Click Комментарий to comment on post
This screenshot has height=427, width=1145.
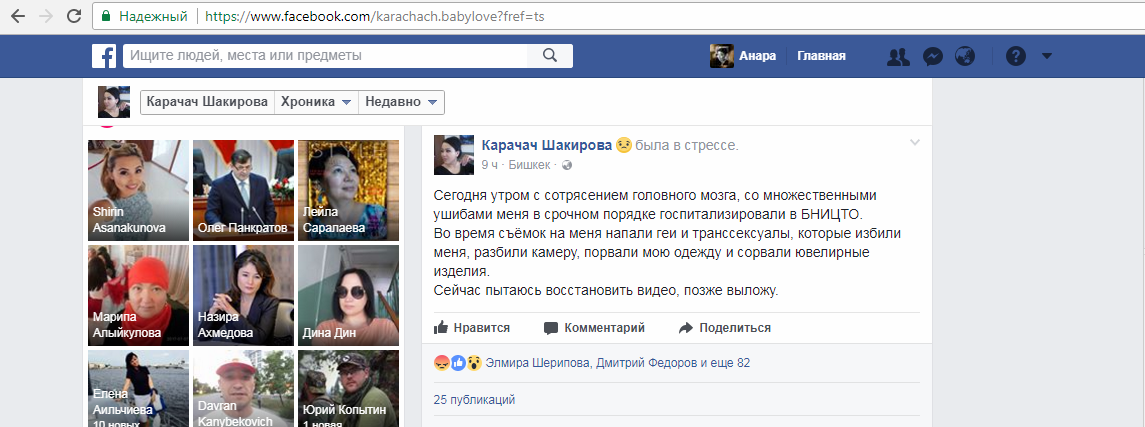594,328
